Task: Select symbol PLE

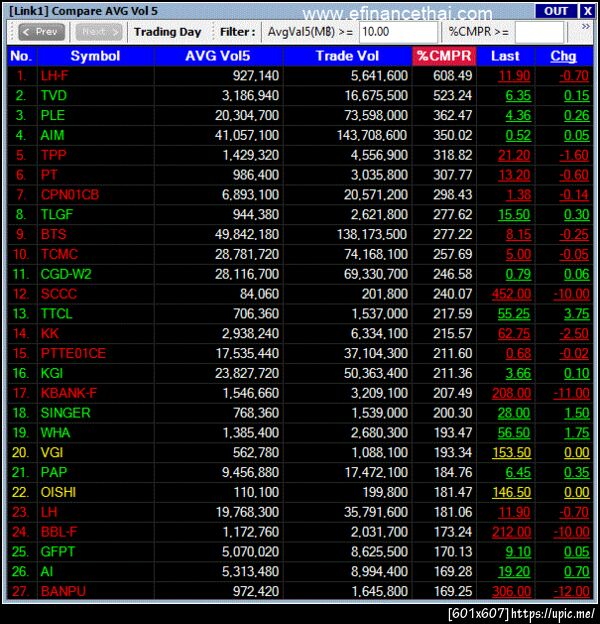Action: pos(53,115)
